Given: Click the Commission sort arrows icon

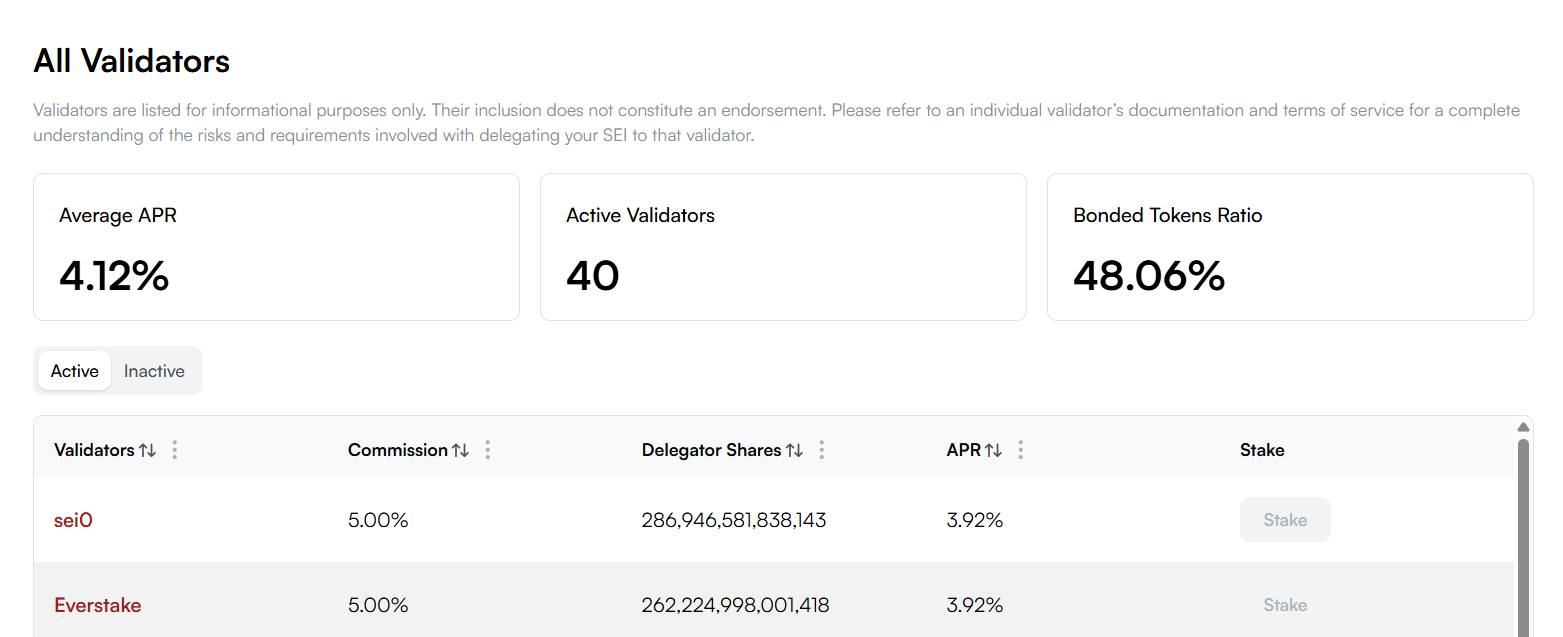Looking at the screenshot, I should pyautogui.click(x=460, y=450).
